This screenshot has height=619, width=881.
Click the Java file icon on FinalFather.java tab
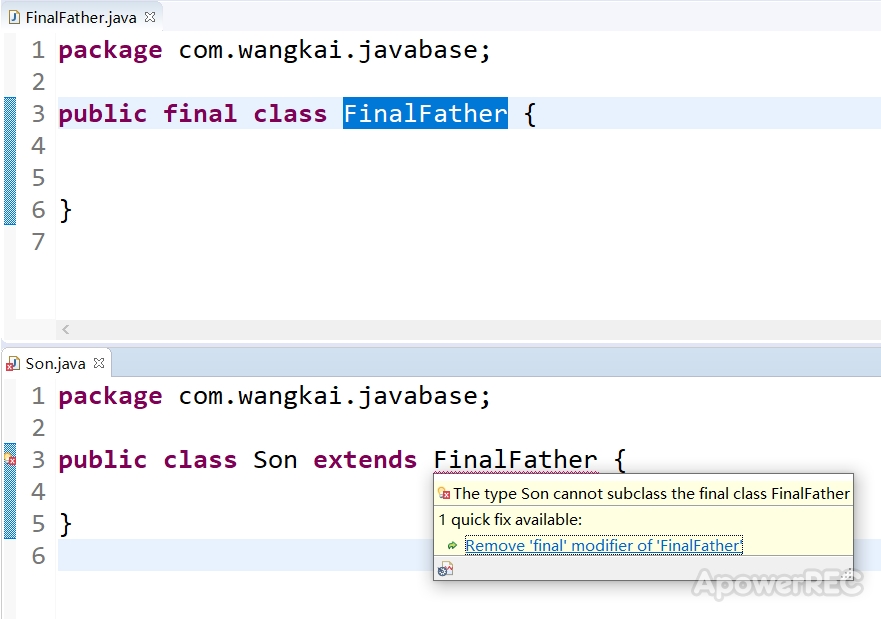click(x=15, y=17)
